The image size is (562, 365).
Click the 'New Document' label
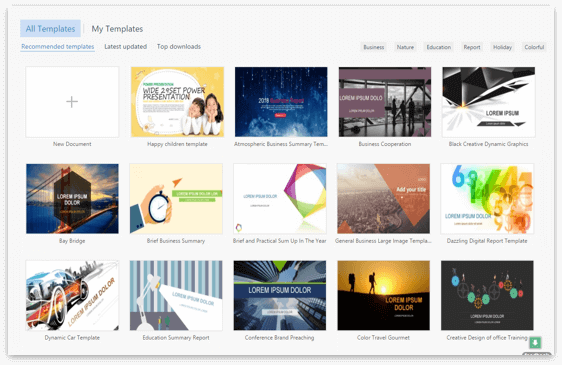72,144
